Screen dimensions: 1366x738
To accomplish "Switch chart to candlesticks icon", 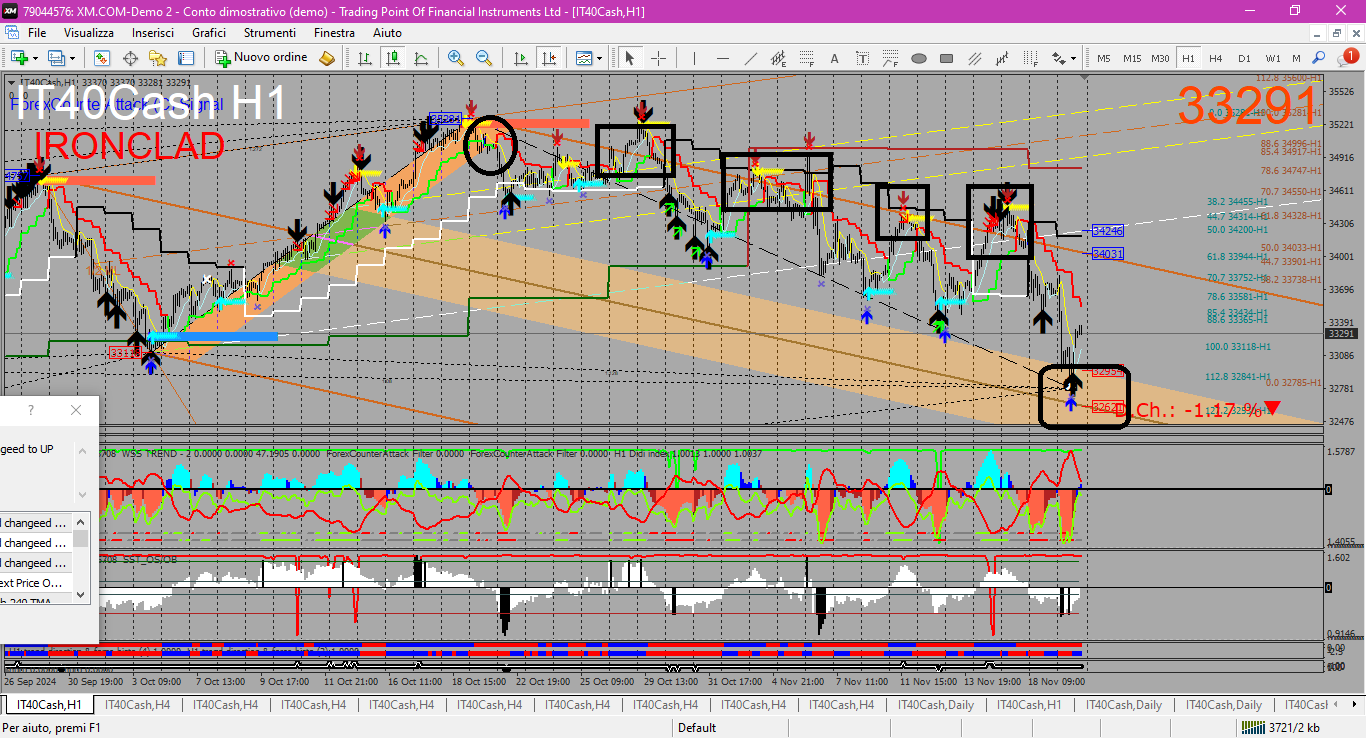I will [393, 58].
